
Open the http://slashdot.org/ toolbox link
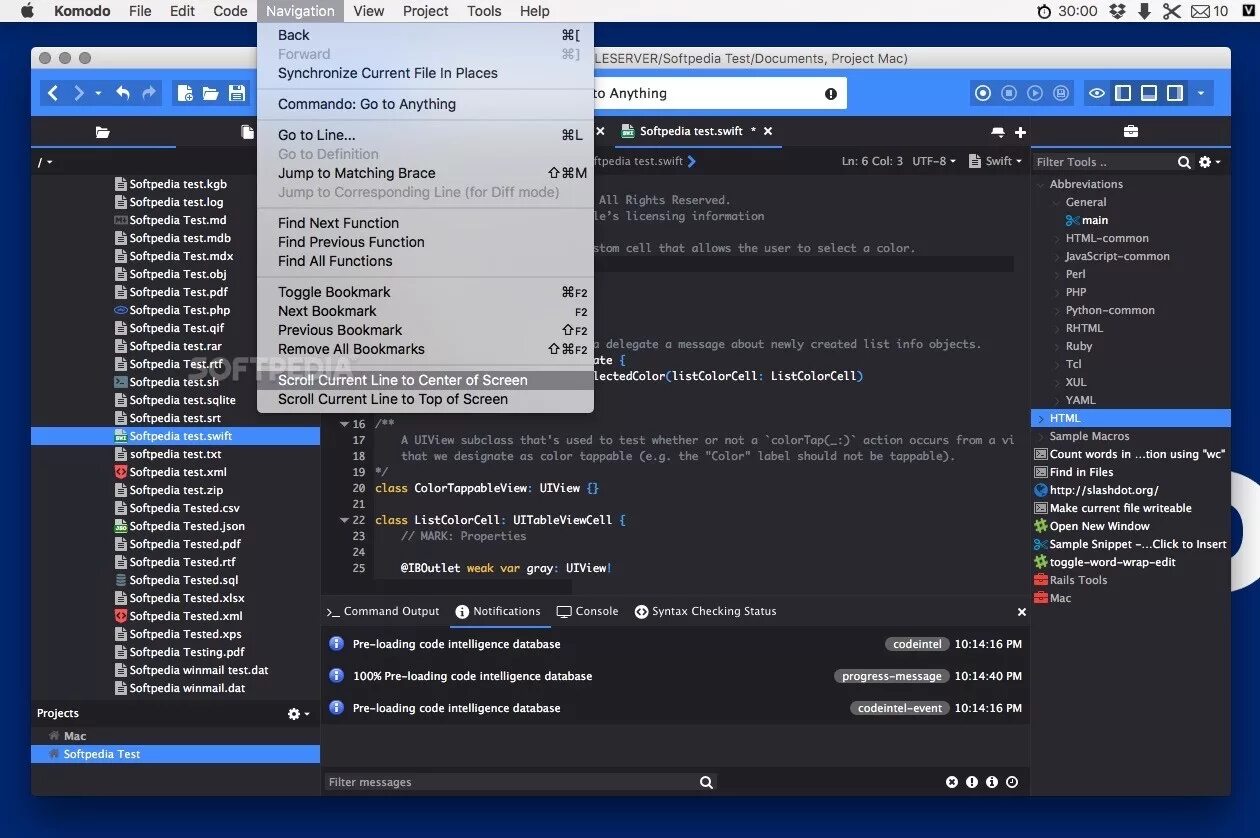tap(1104, 490)
